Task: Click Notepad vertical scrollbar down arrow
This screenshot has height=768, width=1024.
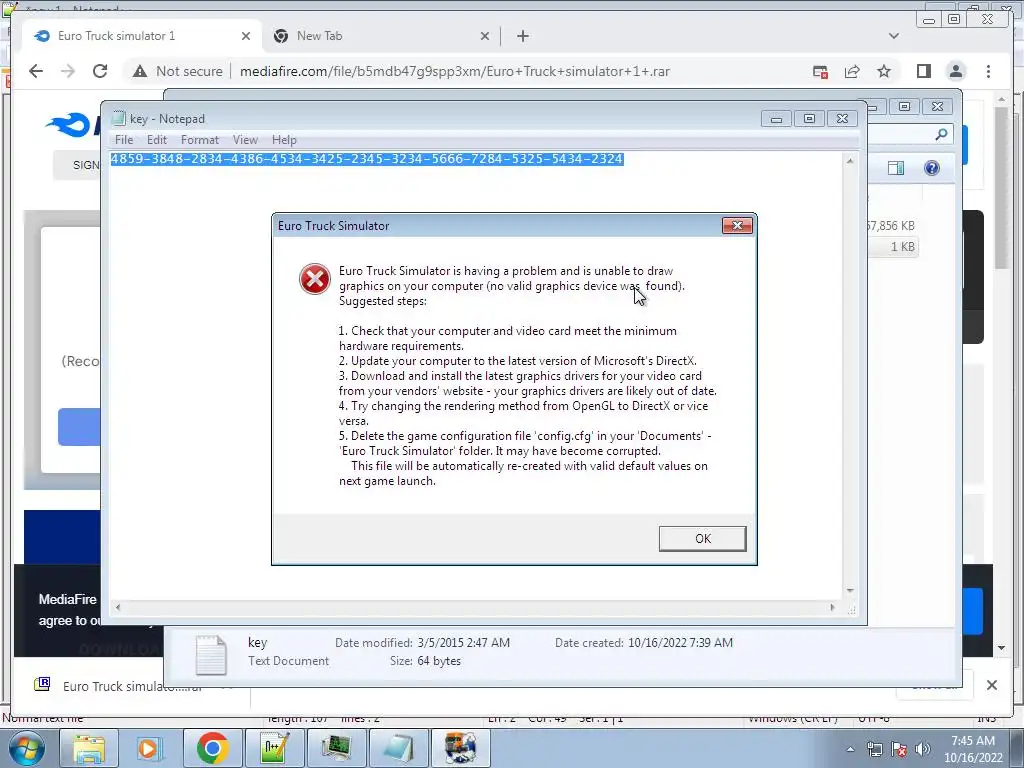Action: pyautogui.click(x=850, y=590)
